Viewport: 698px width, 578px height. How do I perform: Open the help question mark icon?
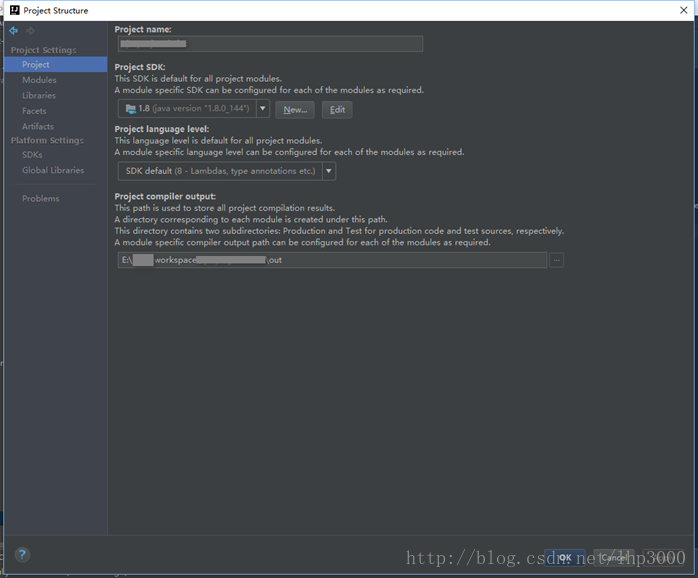click(22, 555)
